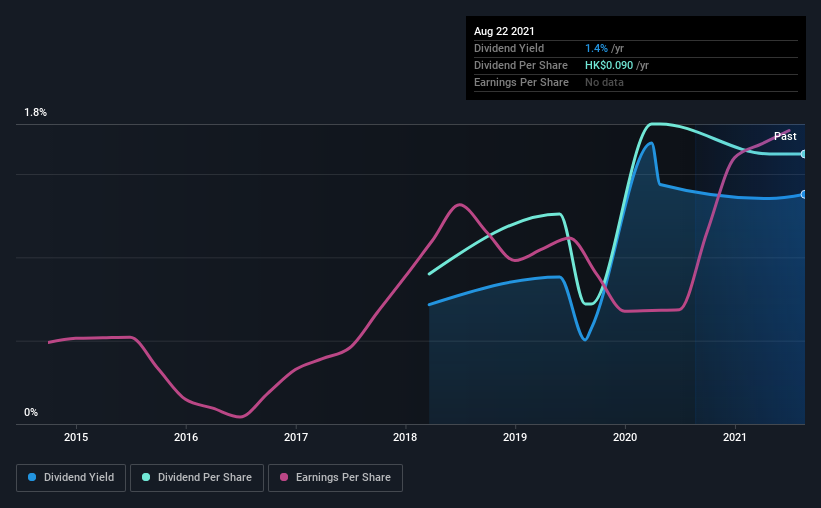The width and height of the screenshot is (821, 508).
Task: Toggle the Dividend Per Share legend button
Action: point(197,478)
